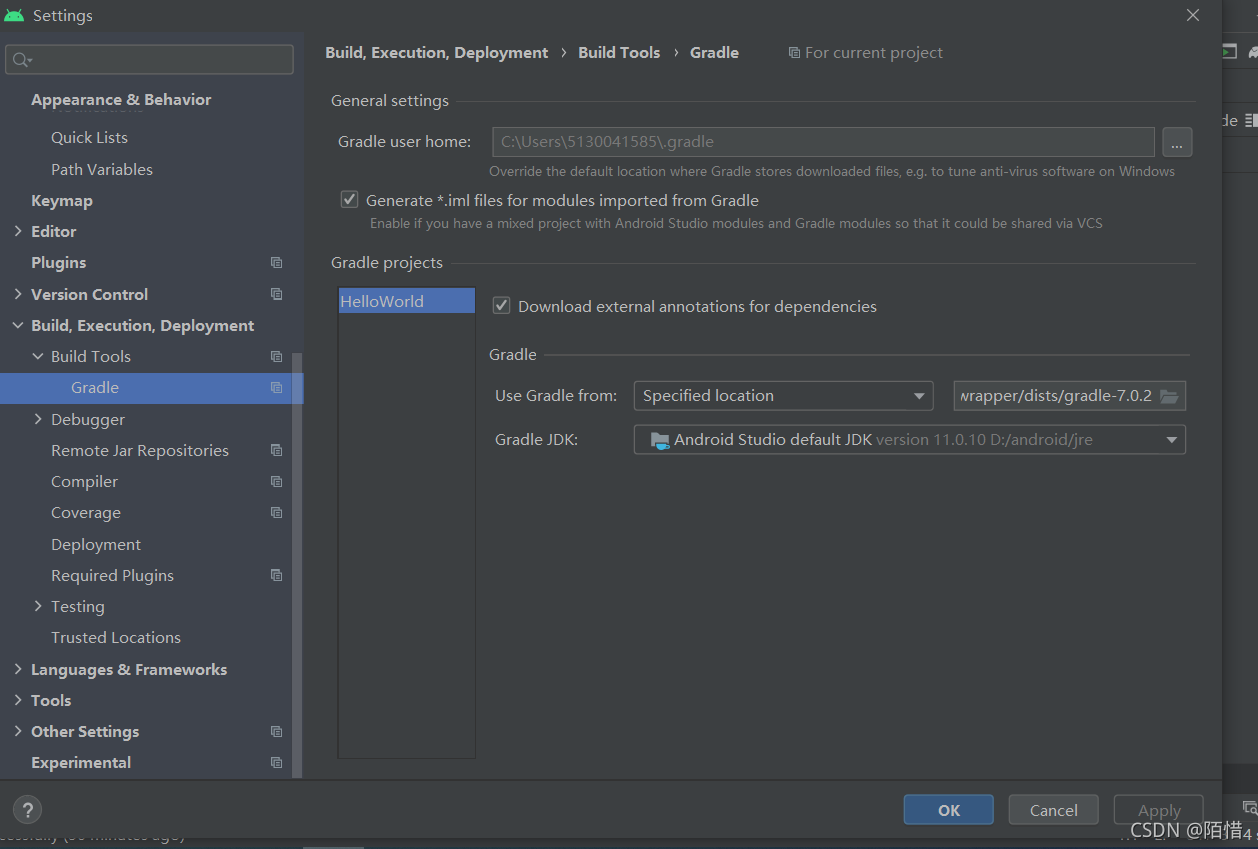Focus the settings search field
The height and width of the screenshot is (849, 1258).
(x=150, y=60)
